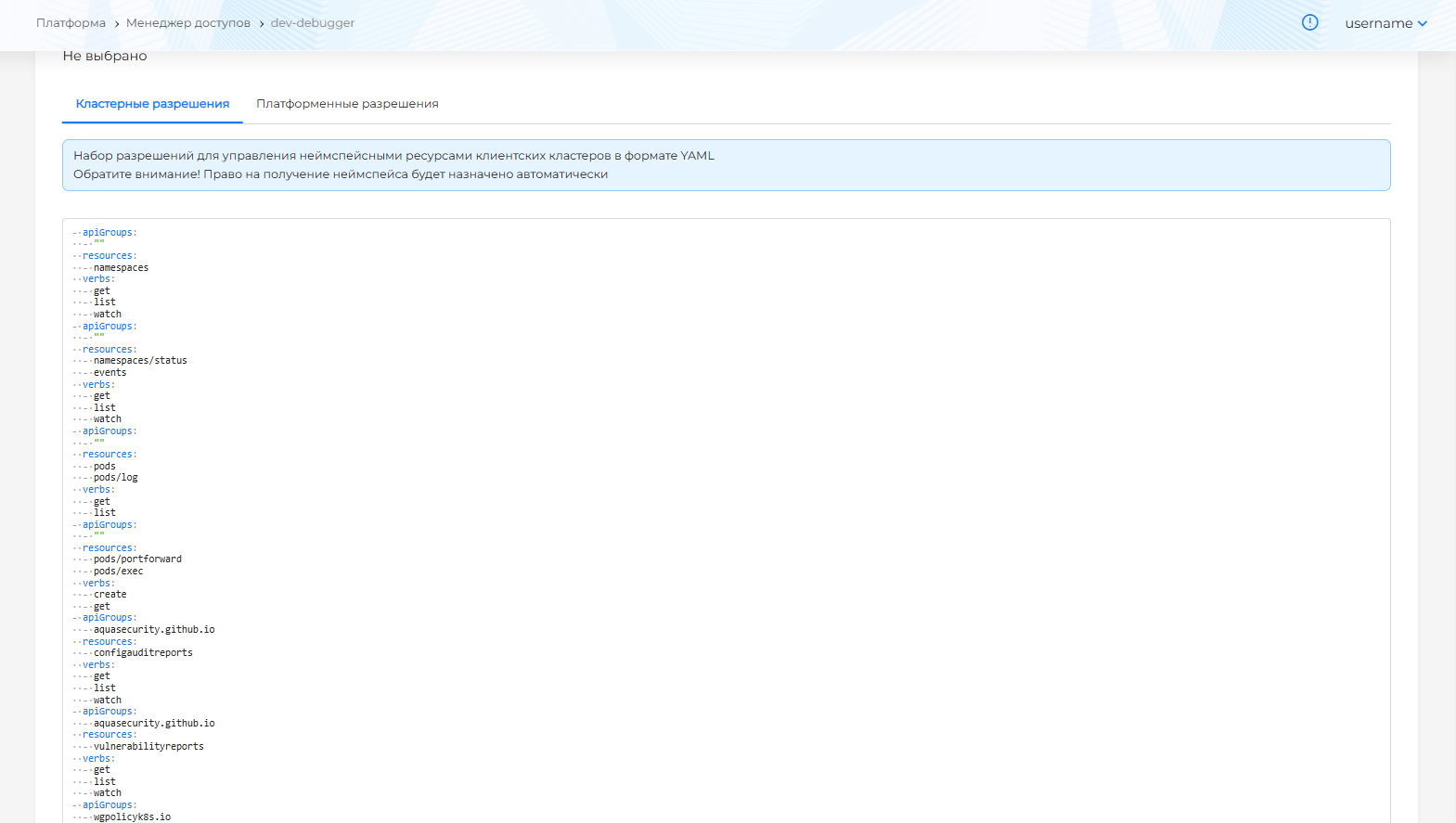1456x823 pixels.
Task: Open Менеджер доступов breadcrumb link
Action: (188, 23)
